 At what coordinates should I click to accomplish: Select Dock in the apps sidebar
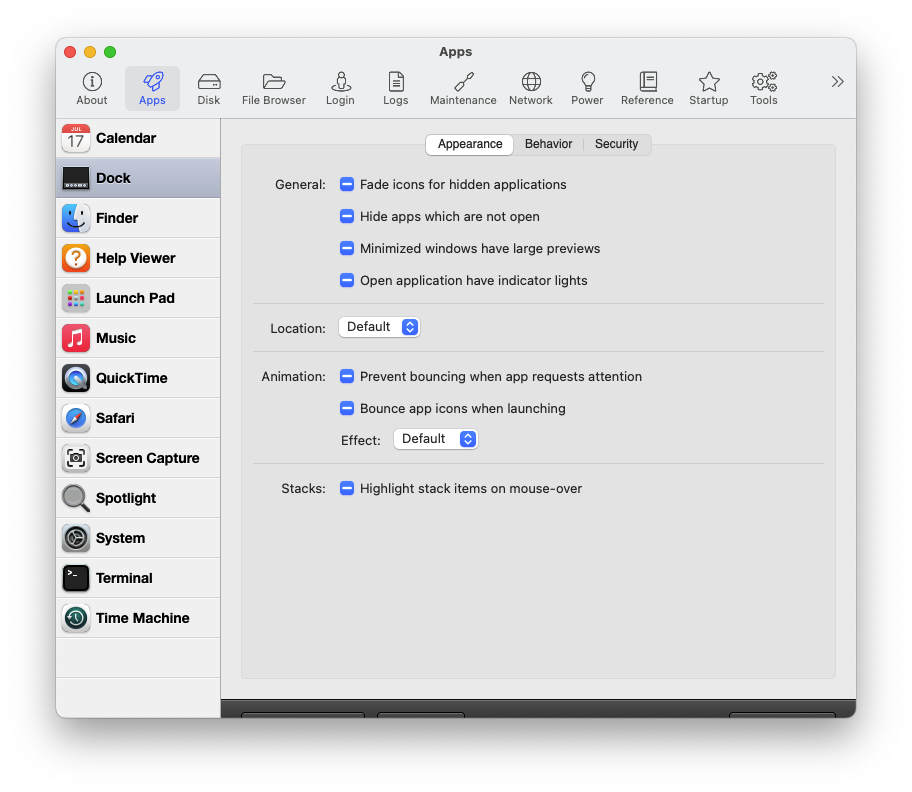point(138,178)
